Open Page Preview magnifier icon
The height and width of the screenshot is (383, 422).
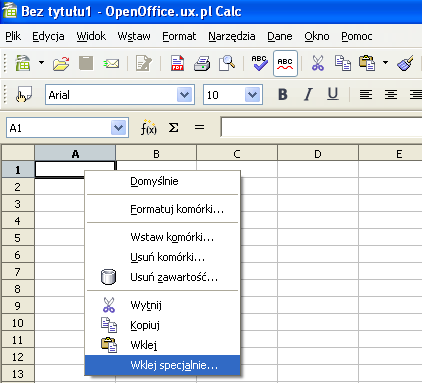pos(227,63)
